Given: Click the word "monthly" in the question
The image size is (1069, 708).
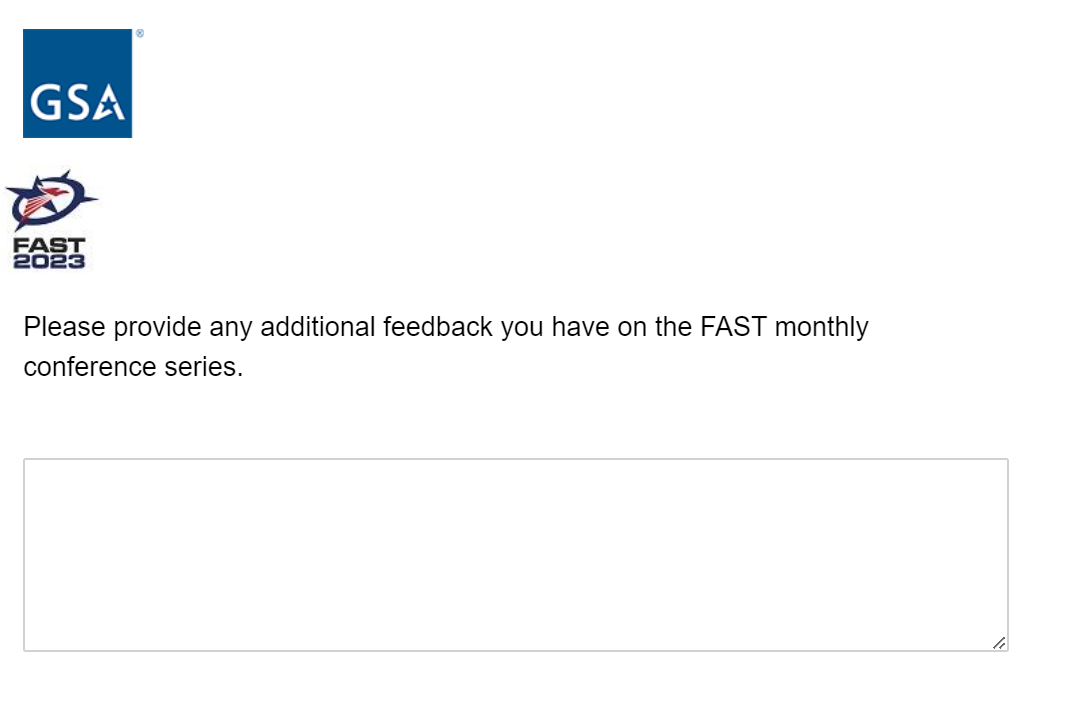Looking at the screenshot, I should (x=821, y=327).
